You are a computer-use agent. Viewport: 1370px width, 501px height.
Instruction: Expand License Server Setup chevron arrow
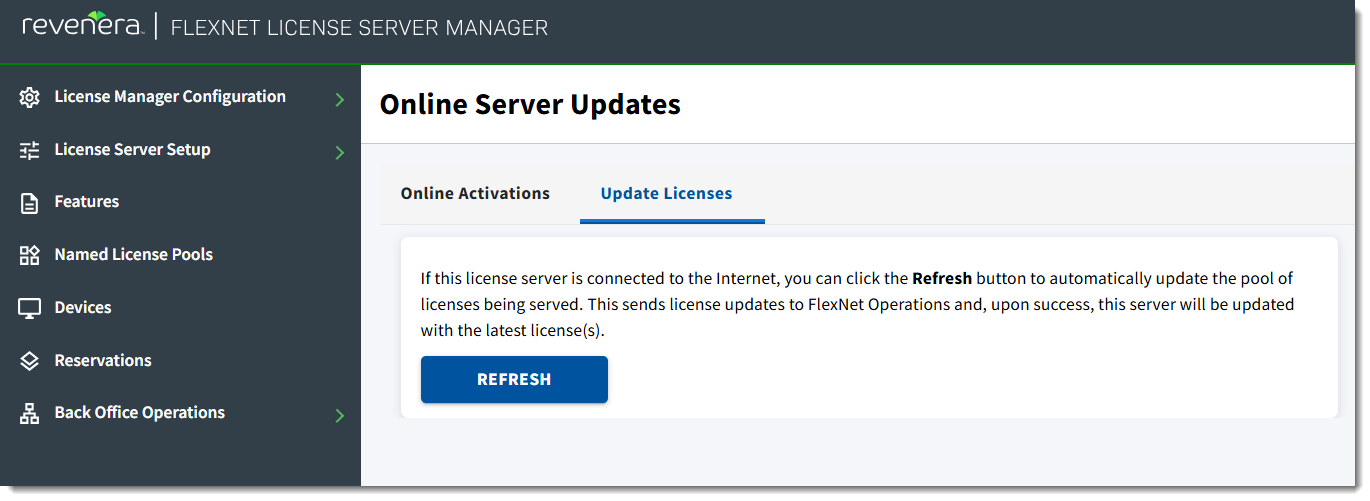point(340,153)
